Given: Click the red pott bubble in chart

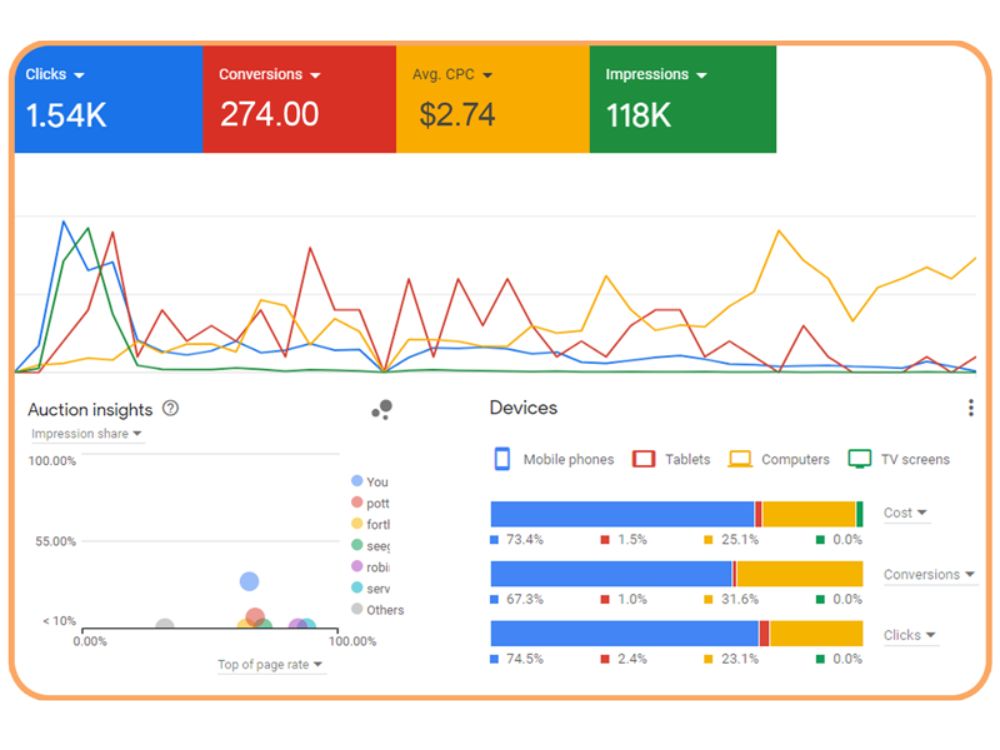Looking at the screenshot, I should click(255, 616).
